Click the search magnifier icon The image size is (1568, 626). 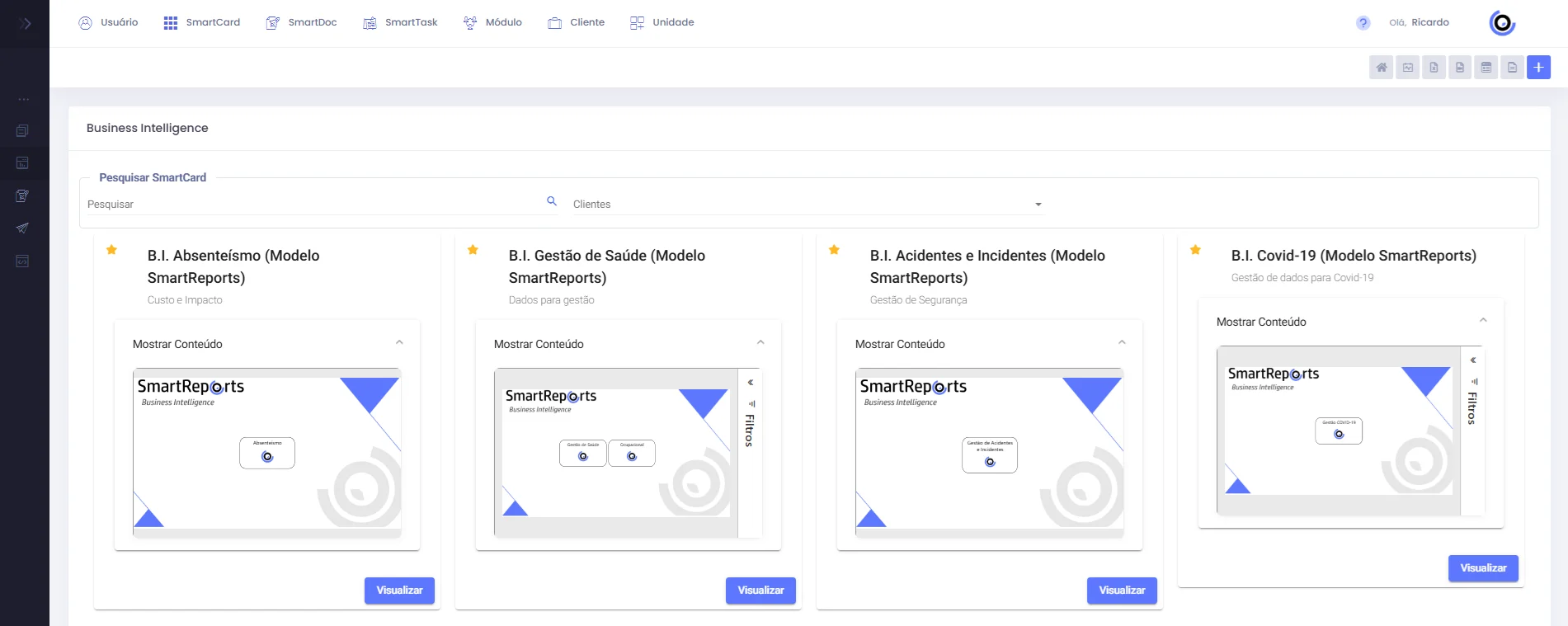point(552,201)
